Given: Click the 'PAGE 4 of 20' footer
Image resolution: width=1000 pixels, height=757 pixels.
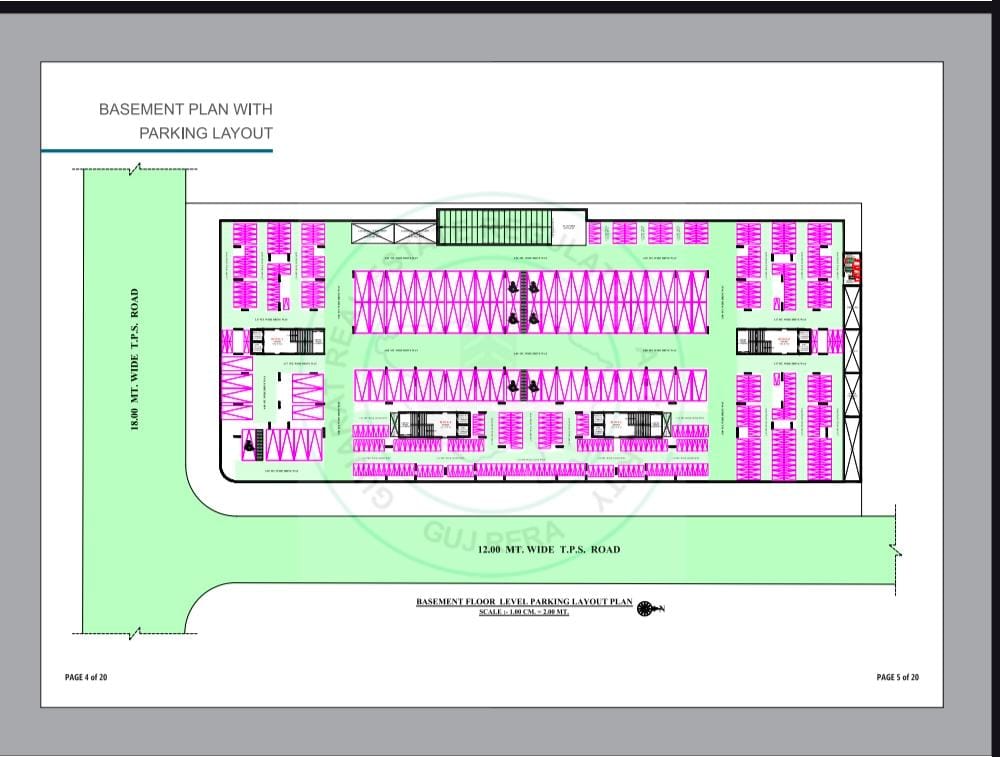Looking at the screenshot, I should click(86, 677).
